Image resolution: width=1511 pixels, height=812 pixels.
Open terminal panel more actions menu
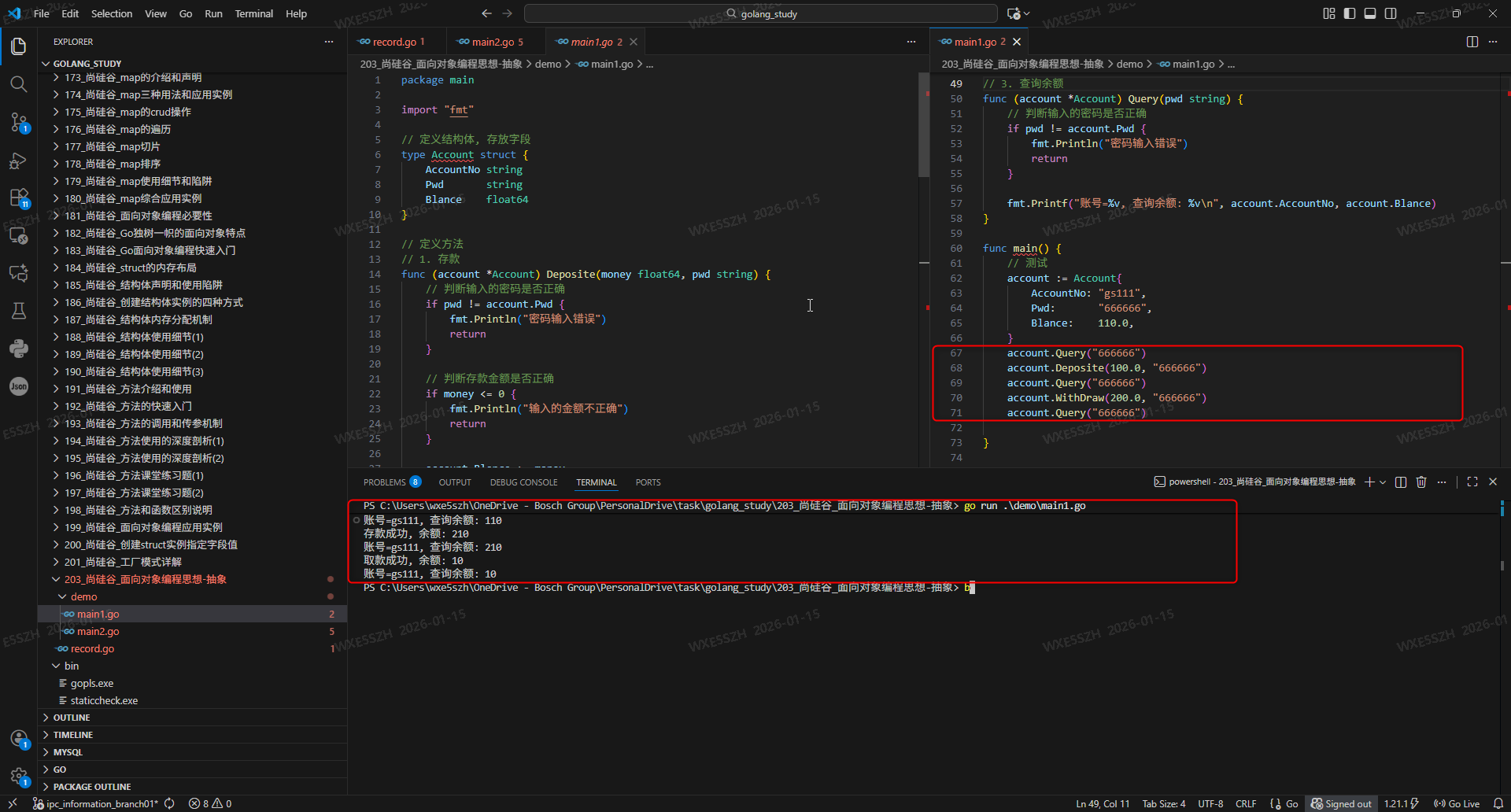[1442, 482]
